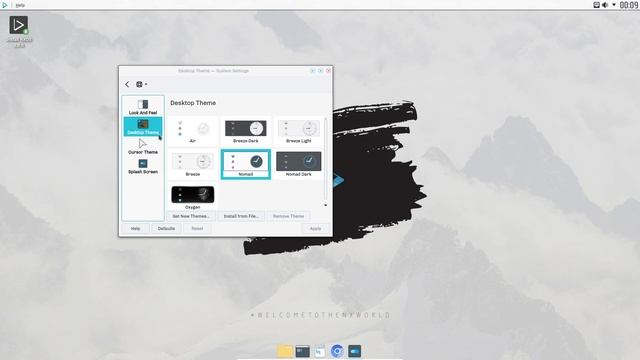This screenshot has width=640, height=360.
Task: Choose the Nomad desktop theme
Action: click(246, 164)
